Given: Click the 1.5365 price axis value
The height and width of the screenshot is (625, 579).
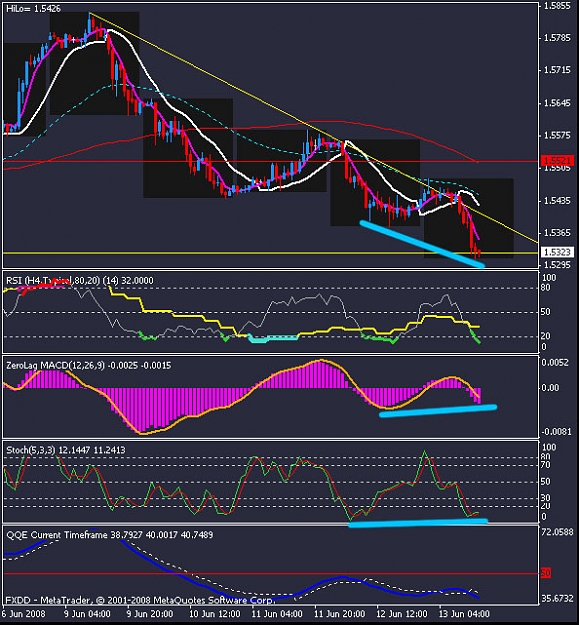Looking at the screenshot, I should pos(557,233).
